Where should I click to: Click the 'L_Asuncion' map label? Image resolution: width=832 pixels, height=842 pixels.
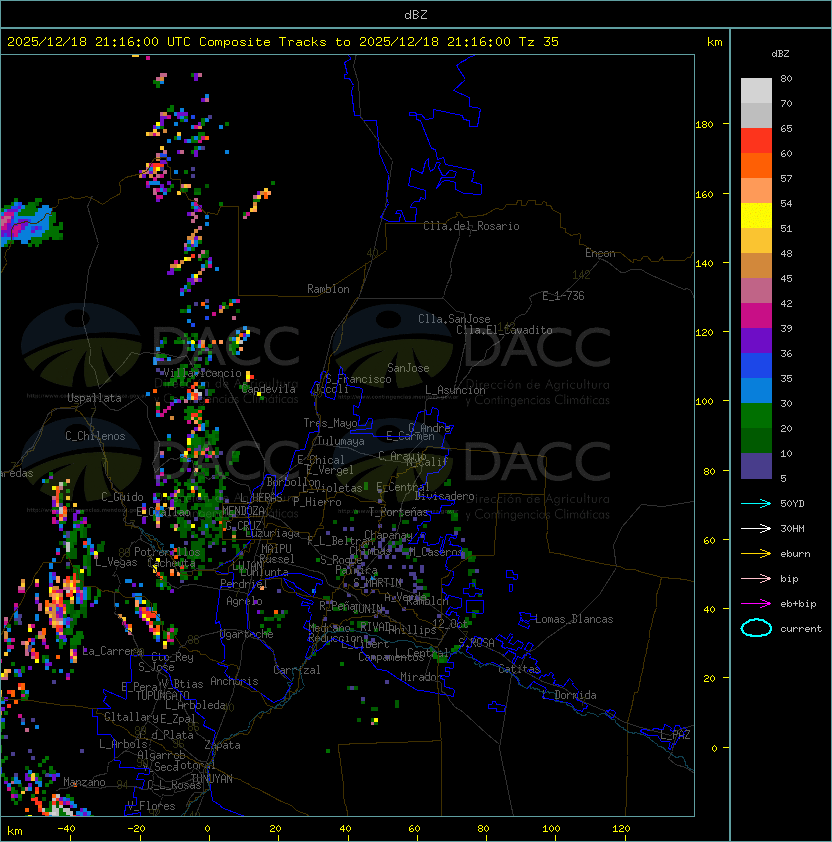pyautogui.click(x=455, y=390)
